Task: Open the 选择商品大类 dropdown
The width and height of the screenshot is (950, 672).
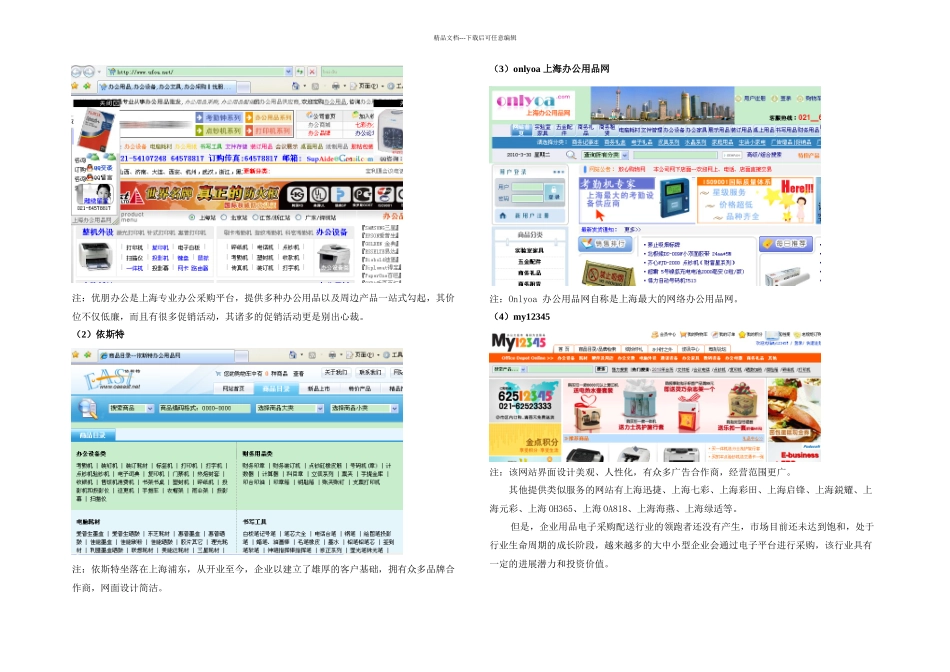Action: point(321,408)
